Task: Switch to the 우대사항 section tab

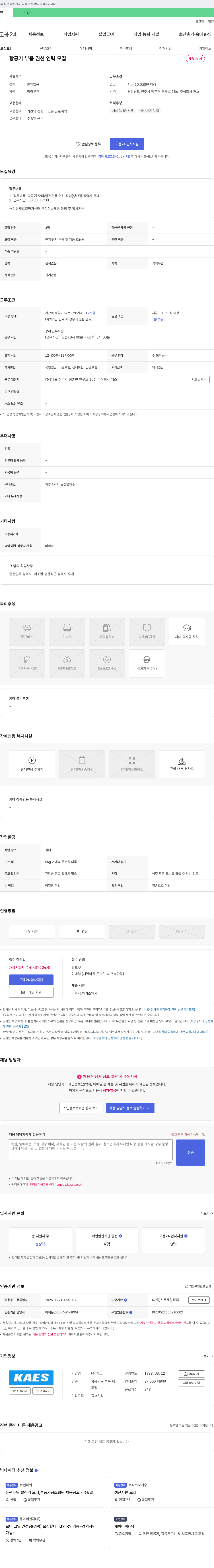Action: (86, 49)
